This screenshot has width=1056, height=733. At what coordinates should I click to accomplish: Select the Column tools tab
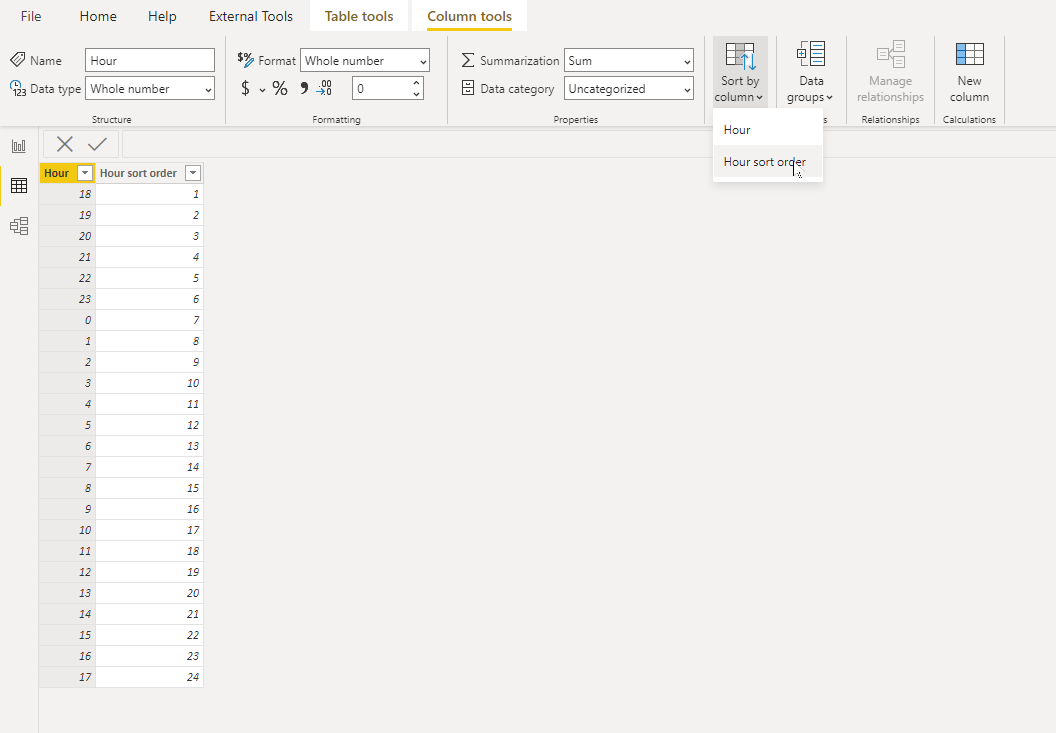click(469, 16)
